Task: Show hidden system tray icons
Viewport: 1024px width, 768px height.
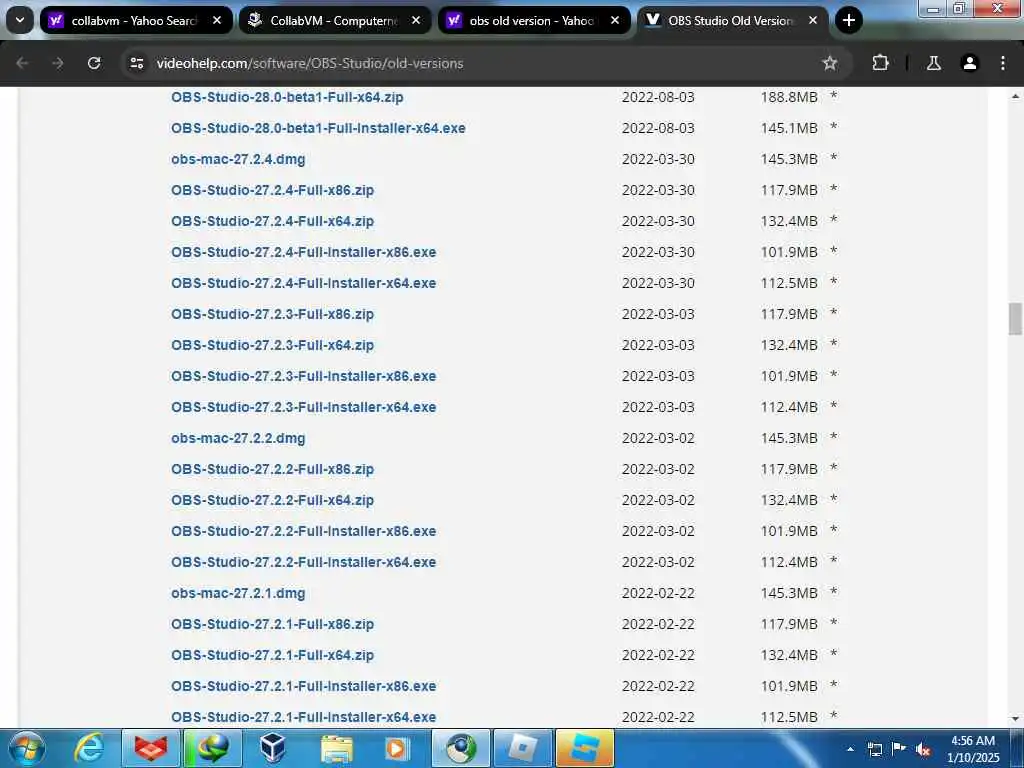Action: coord(850,749)
